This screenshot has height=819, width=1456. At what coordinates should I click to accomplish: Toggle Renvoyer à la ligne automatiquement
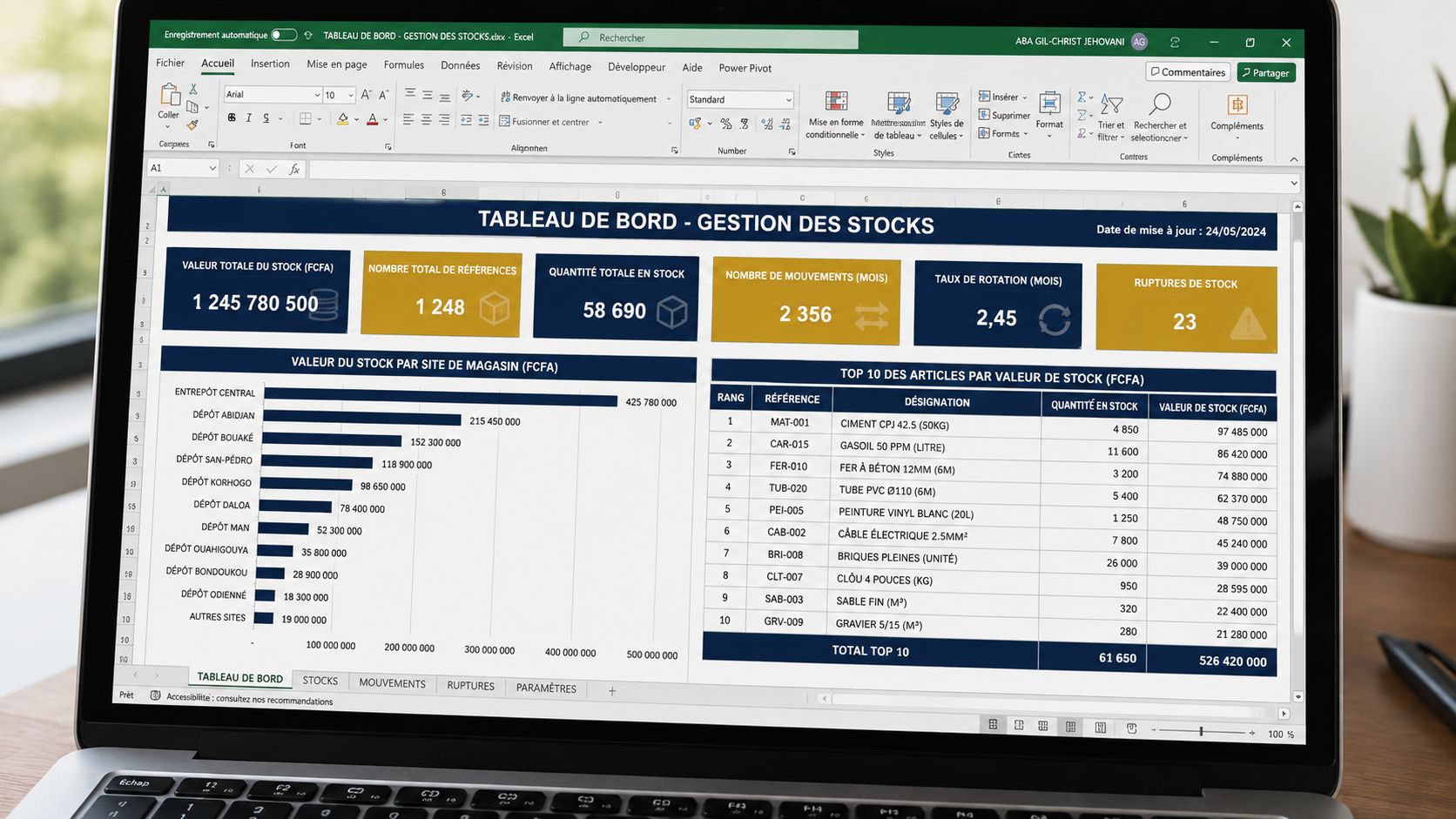[578, 98]
